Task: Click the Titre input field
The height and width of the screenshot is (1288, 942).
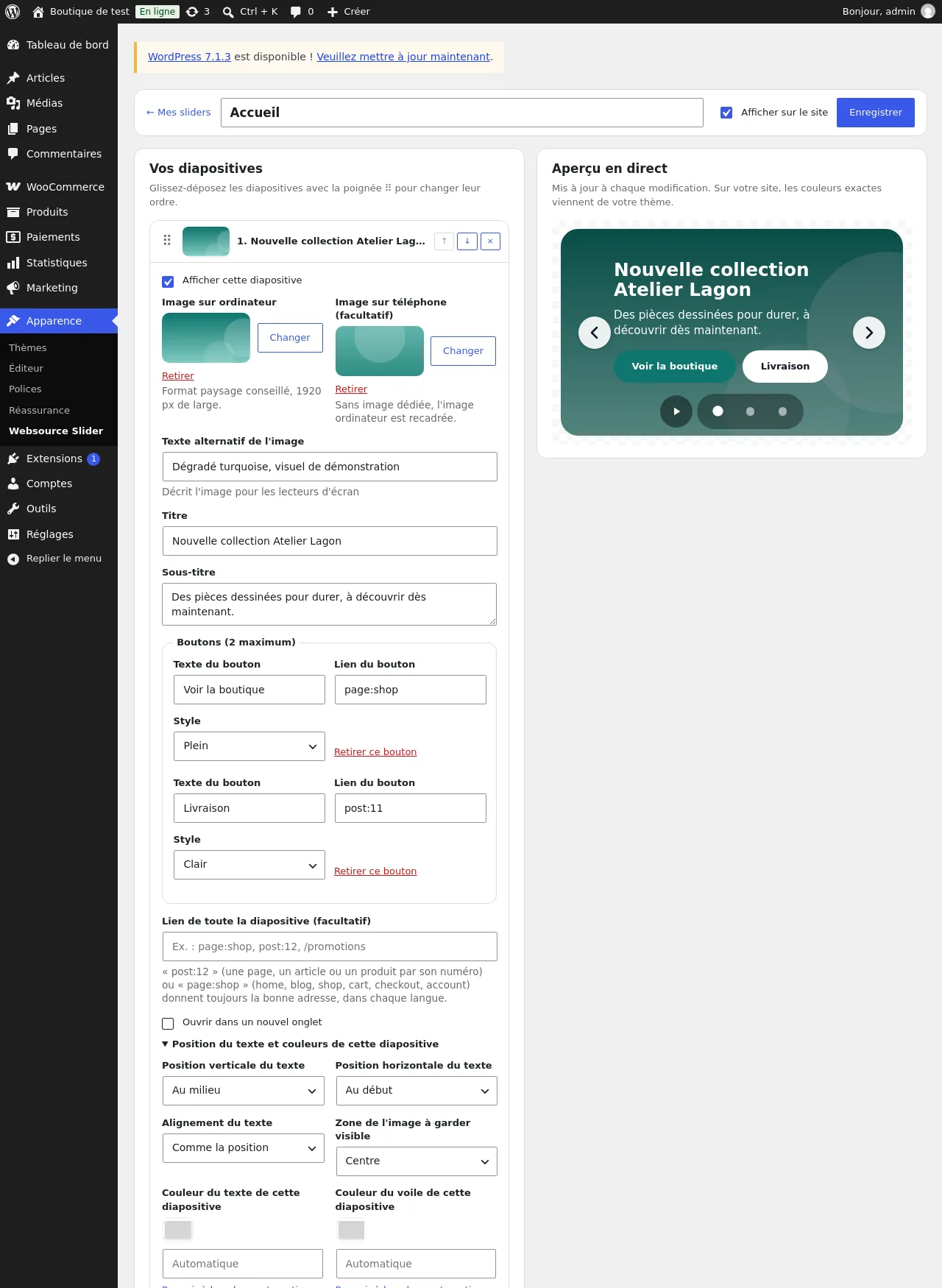Action: tap(330, 541)
